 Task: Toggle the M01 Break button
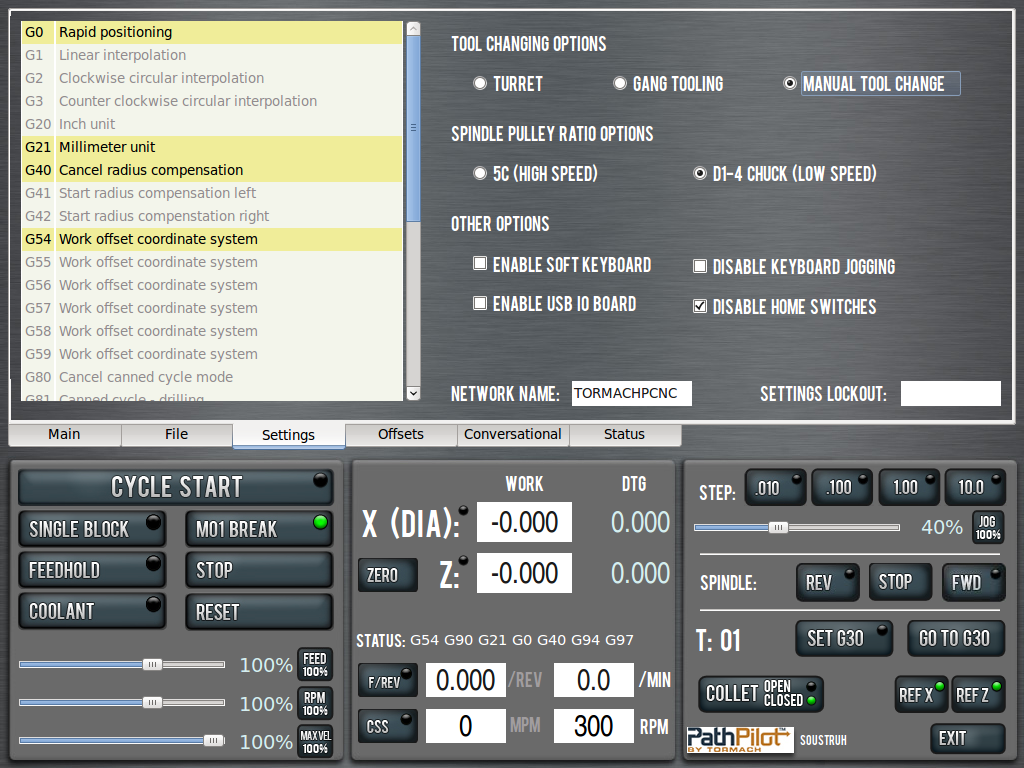(258, 529)
